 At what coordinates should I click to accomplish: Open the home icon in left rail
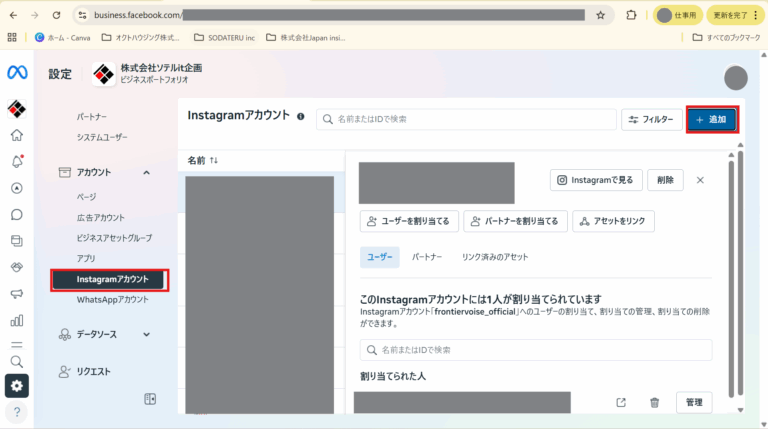[16, 135]
